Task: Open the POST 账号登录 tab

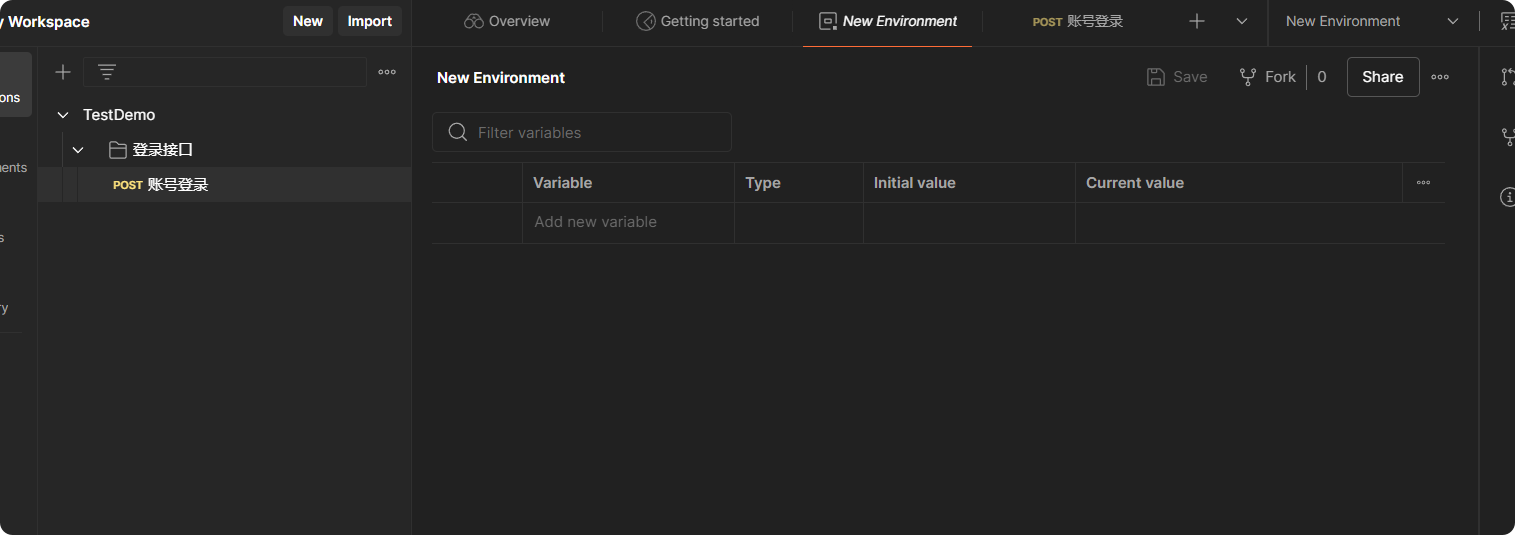Action: [x=1078, y=21]
